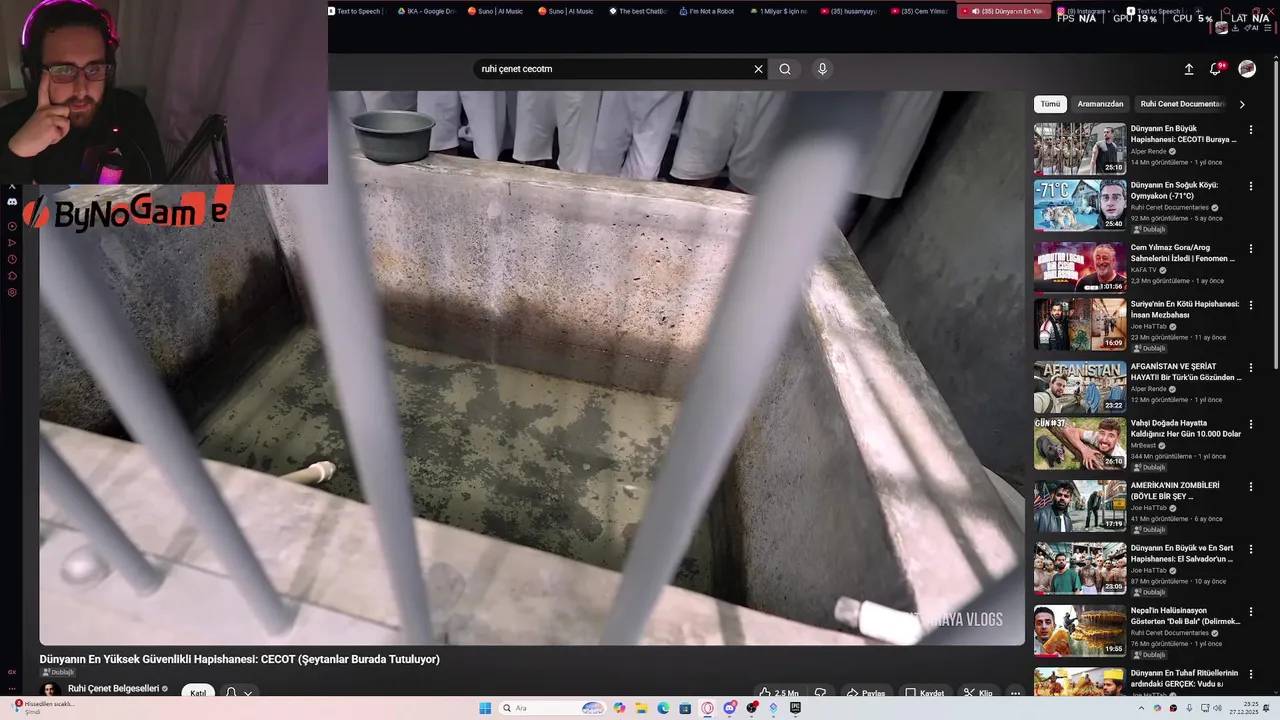This screenshot has width=1280, height=720.
Task: Open title Dünyanın En Tuhaf Ritüellerinin video
Action: (1185, 678)
